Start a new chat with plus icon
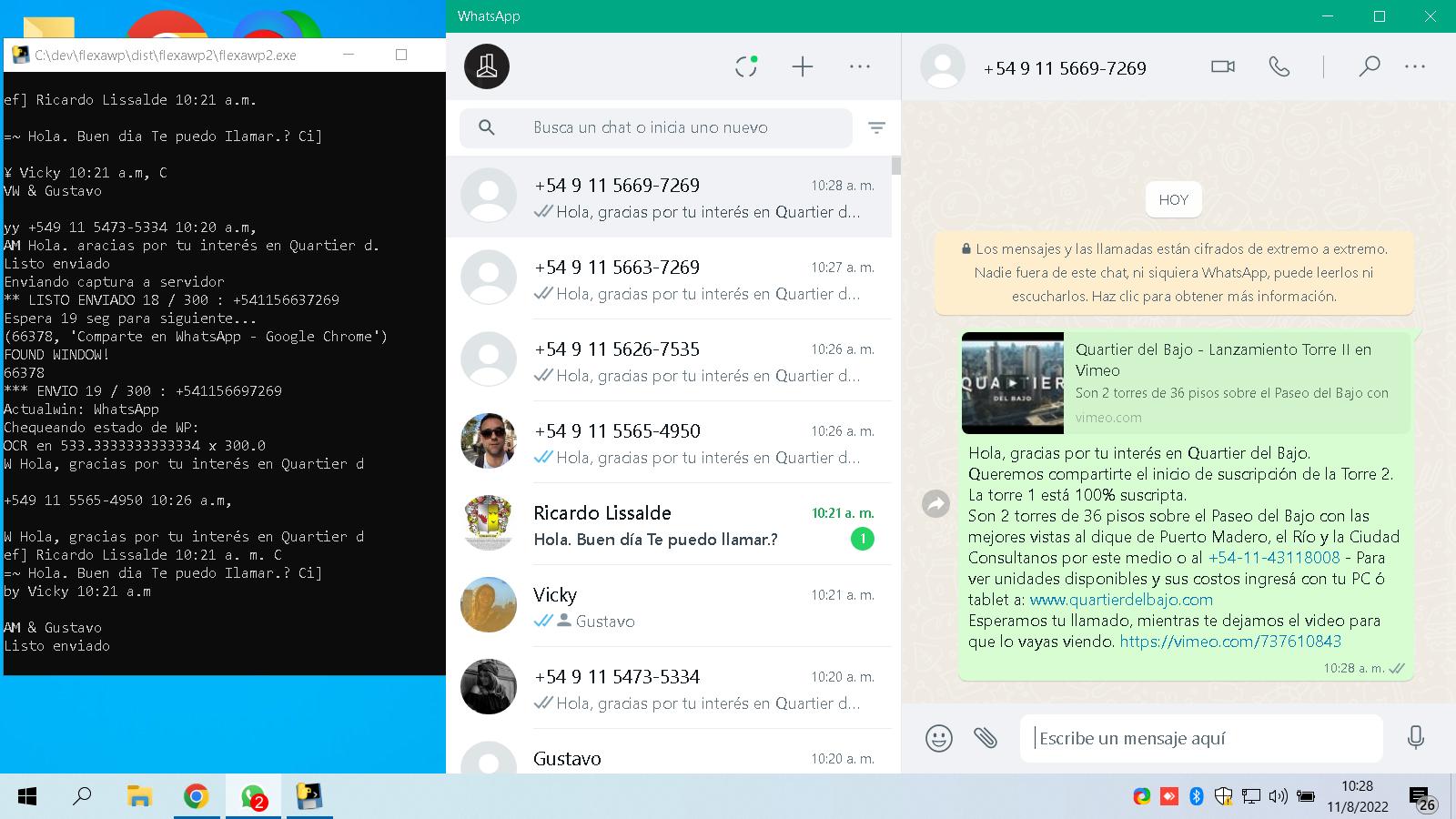This screenshot has height=819, width=1456. pyautogui.click(x=803, y=66)
